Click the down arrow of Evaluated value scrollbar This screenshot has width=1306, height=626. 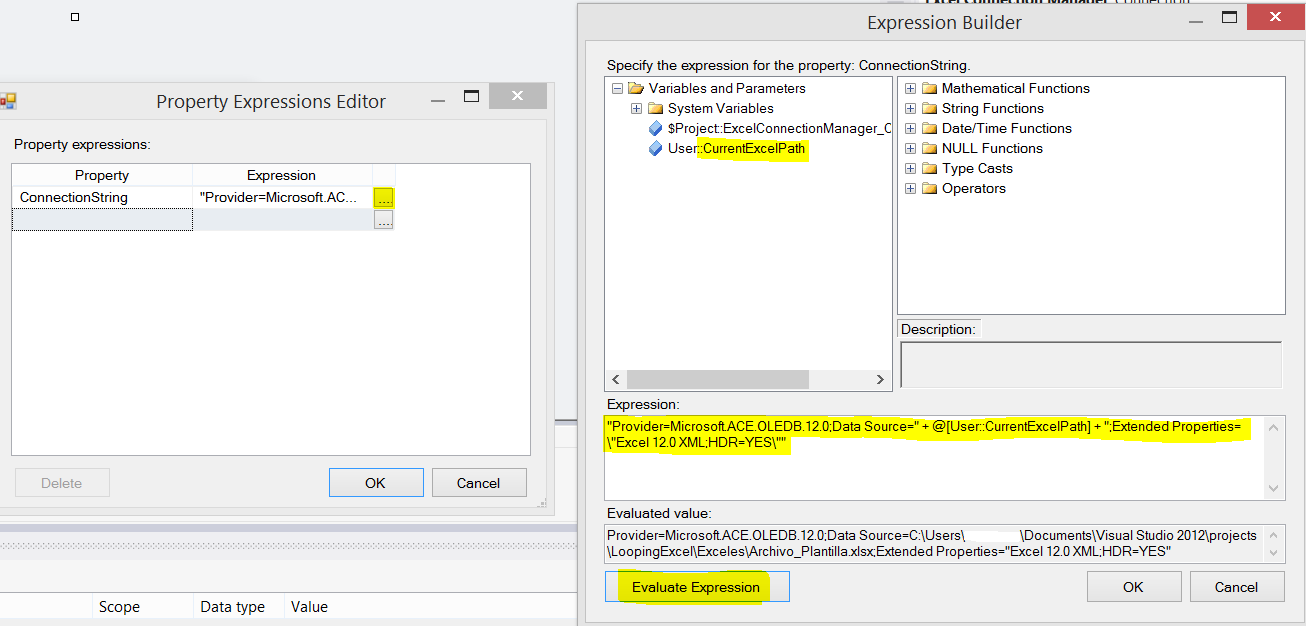click(1274, 553)
